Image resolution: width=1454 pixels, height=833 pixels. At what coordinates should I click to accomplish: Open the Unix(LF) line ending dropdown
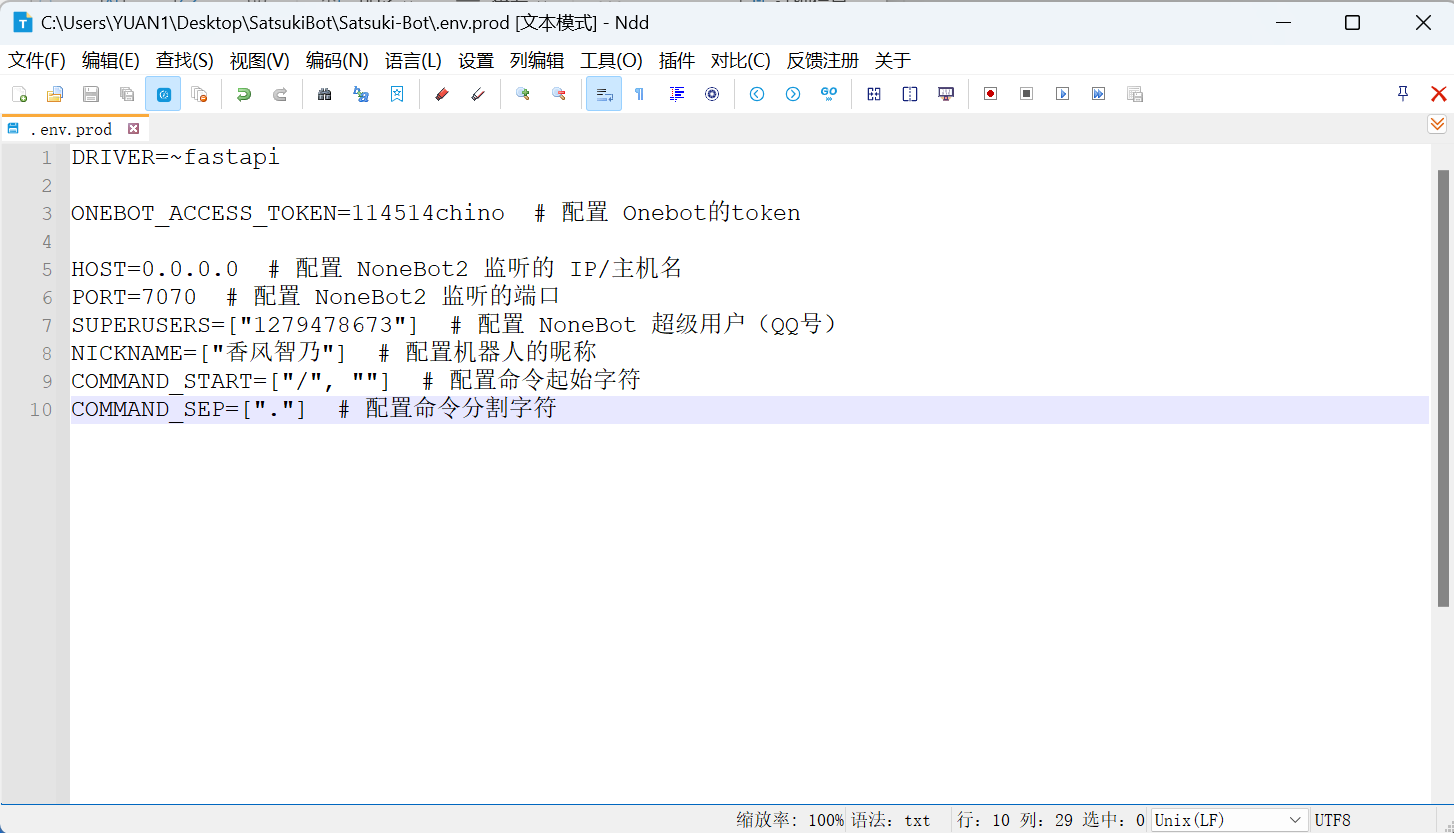pyautogui.click(x=1230, y=820)
